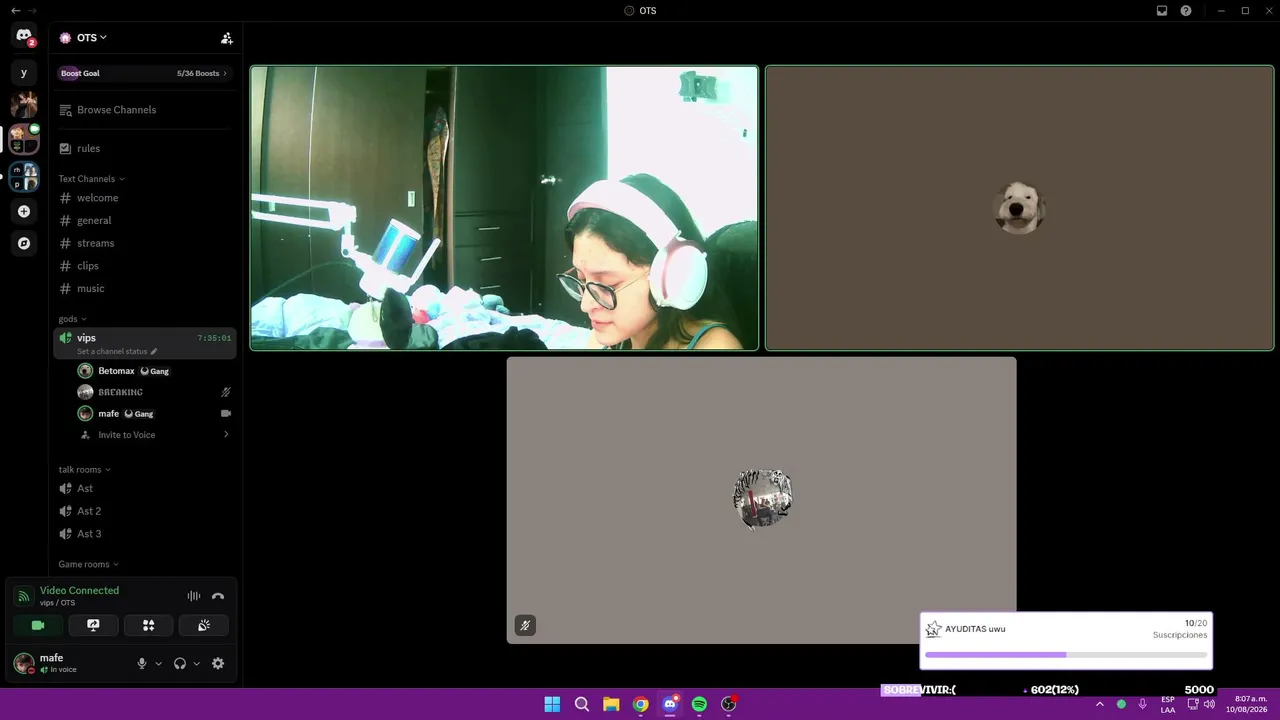
Task: Open the streams text channel
Action: tap(145, 243)
